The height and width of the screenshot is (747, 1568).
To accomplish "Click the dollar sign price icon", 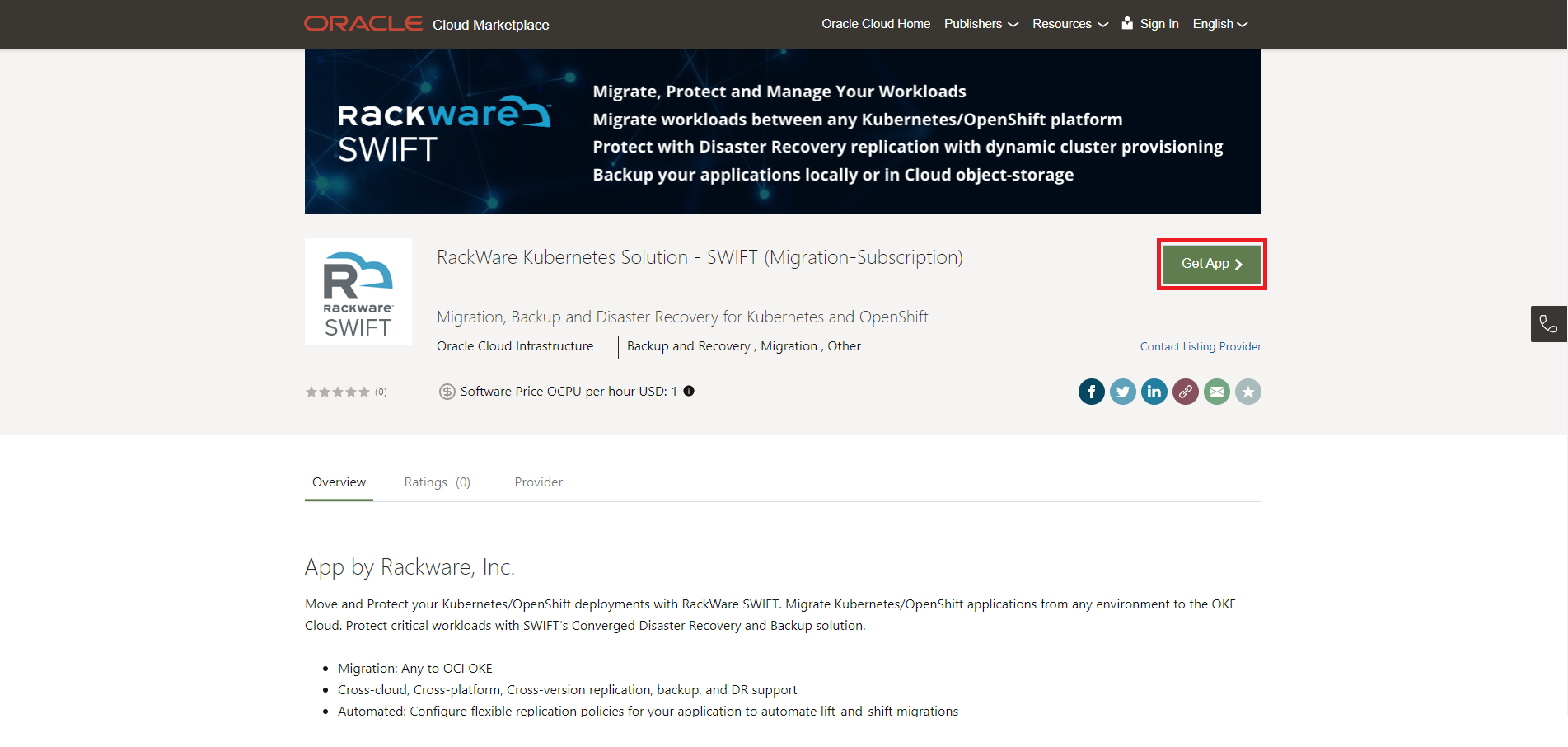I will click(x=447, y=392).
